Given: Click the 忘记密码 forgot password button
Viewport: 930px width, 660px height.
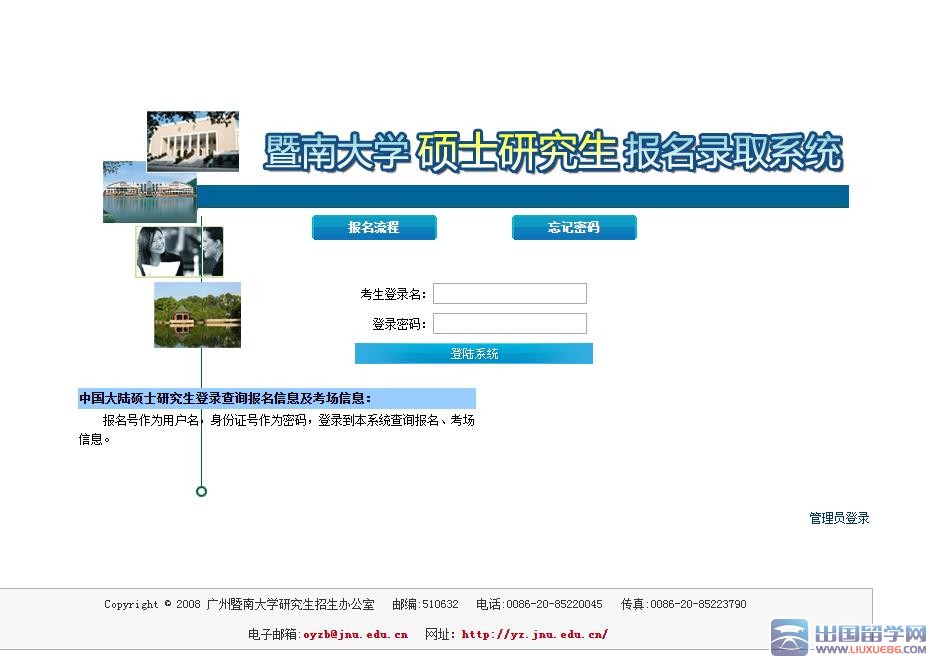Looking at the screenshot, I should click(x=574, y=228).
